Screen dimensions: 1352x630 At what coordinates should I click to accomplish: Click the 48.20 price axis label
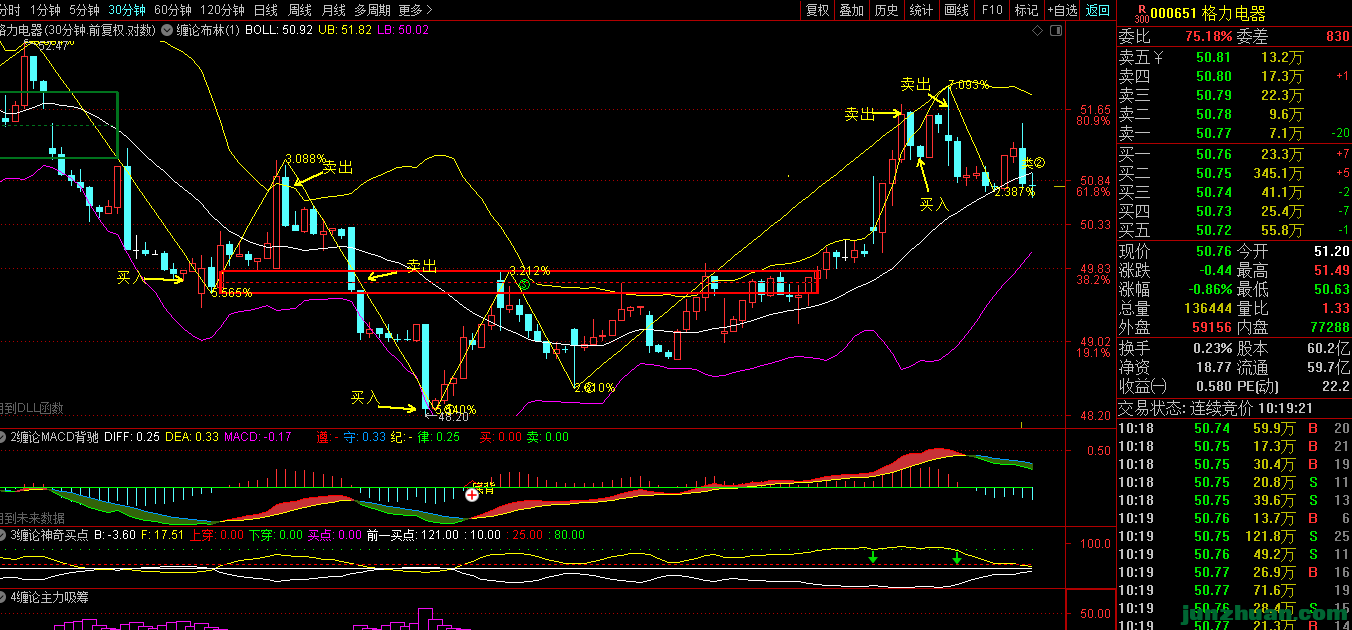pos(1095,415)
